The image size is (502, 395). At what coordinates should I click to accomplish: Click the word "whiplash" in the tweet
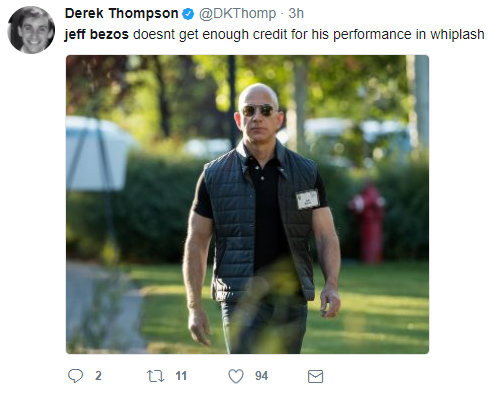457,34
